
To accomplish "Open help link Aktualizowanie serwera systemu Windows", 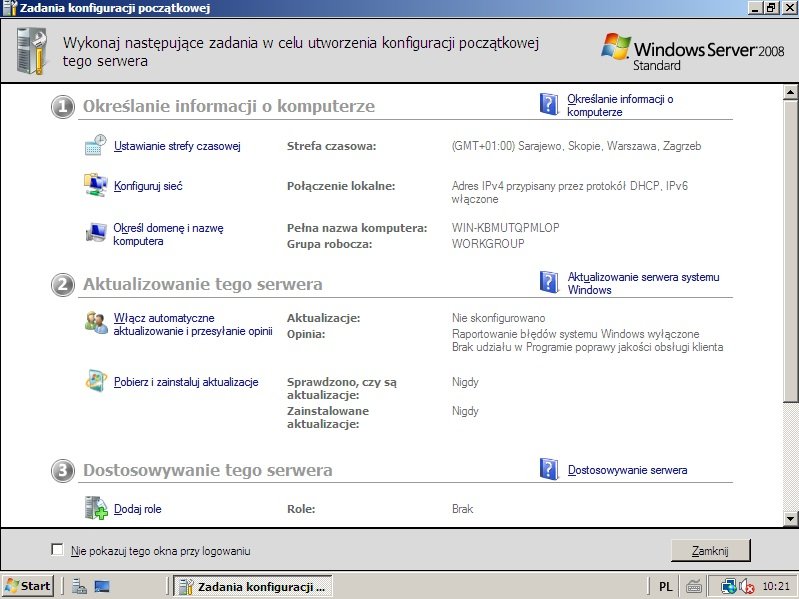I will [644, 283].
